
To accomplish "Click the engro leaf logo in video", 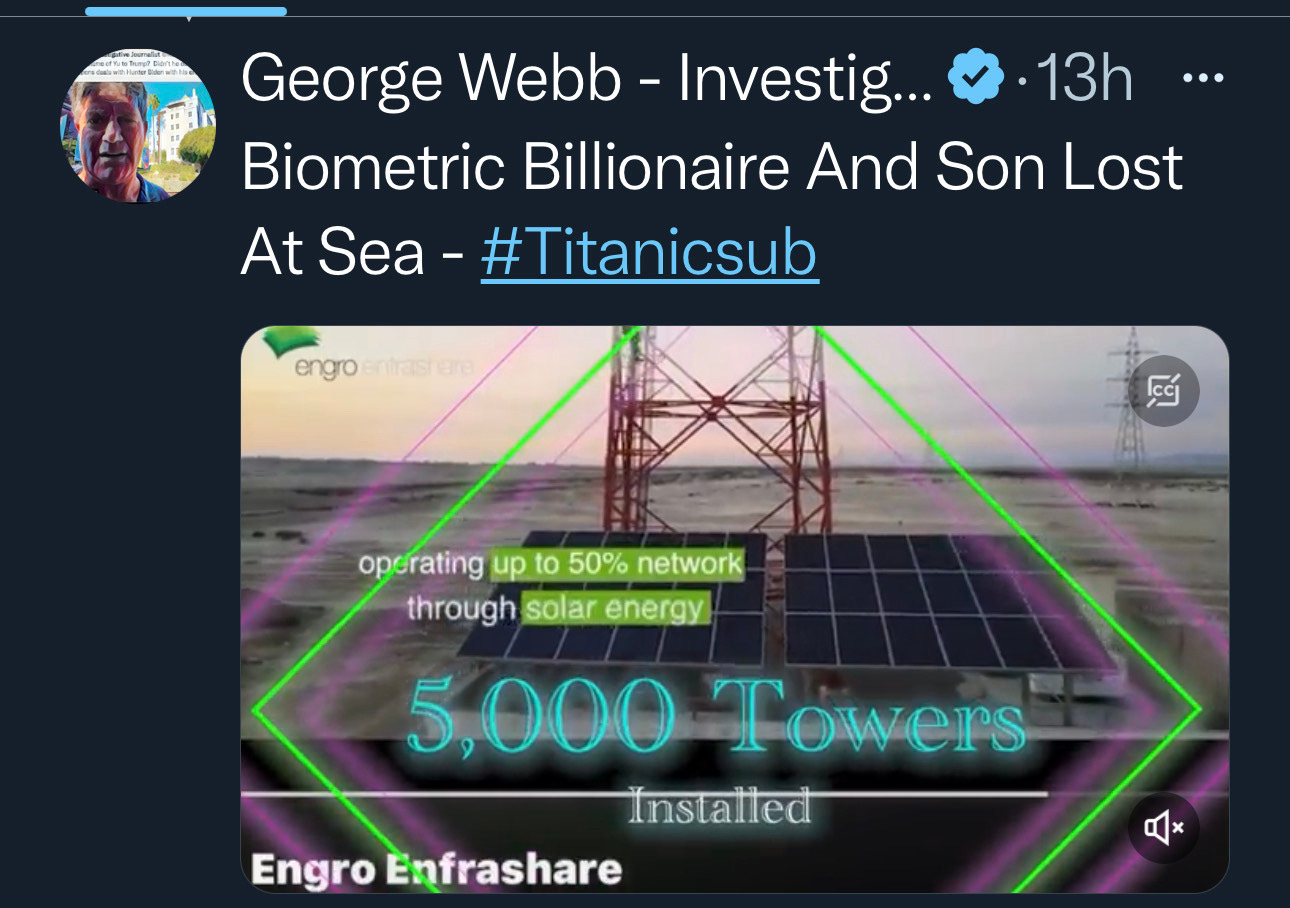I will 291,343.
